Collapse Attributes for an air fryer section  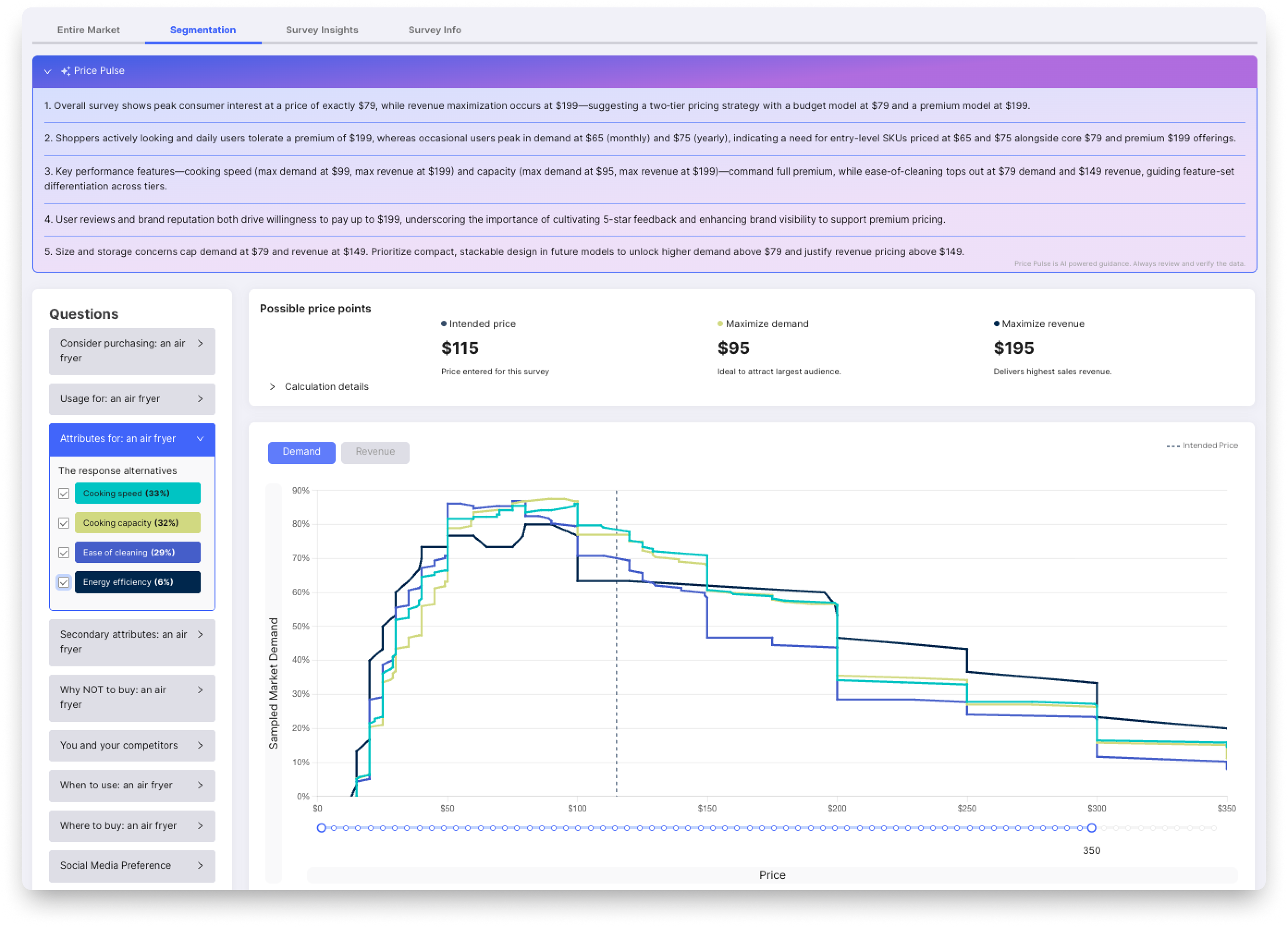tap(200, 439)
